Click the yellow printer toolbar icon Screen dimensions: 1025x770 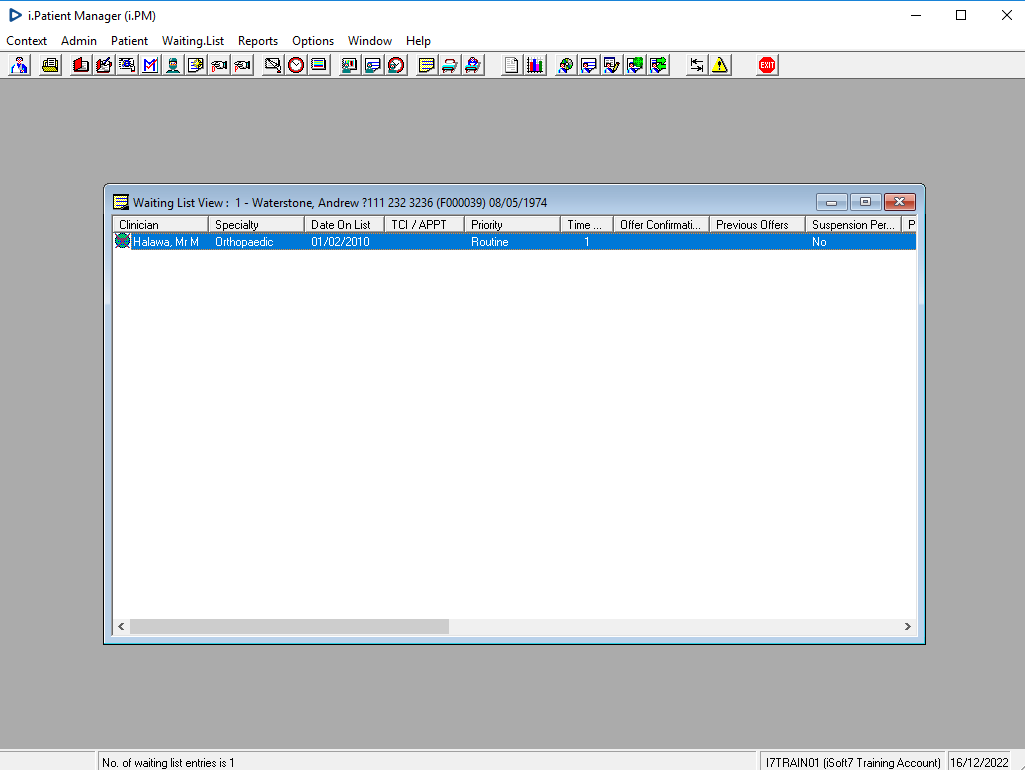50,65
